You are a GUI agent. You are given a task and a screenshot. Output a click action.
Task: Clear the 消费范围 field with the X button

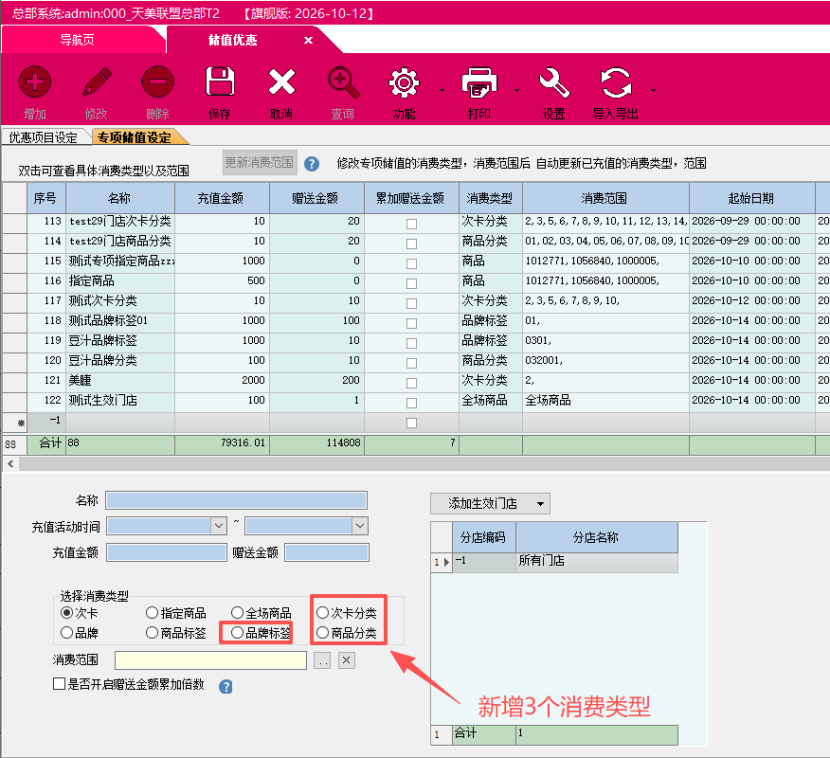[x=346, y=660]
